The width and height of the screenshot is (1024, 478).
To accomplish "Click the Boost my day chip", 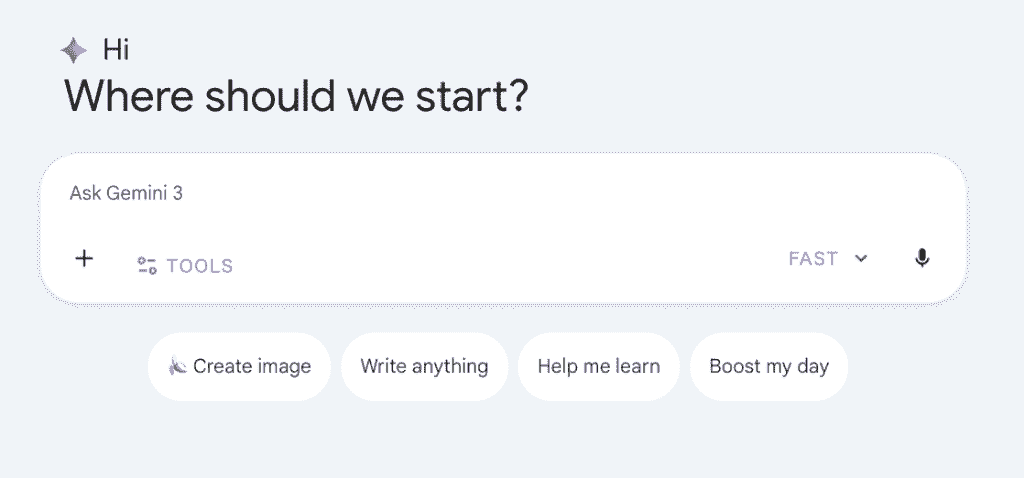I will tap(768, 367).
